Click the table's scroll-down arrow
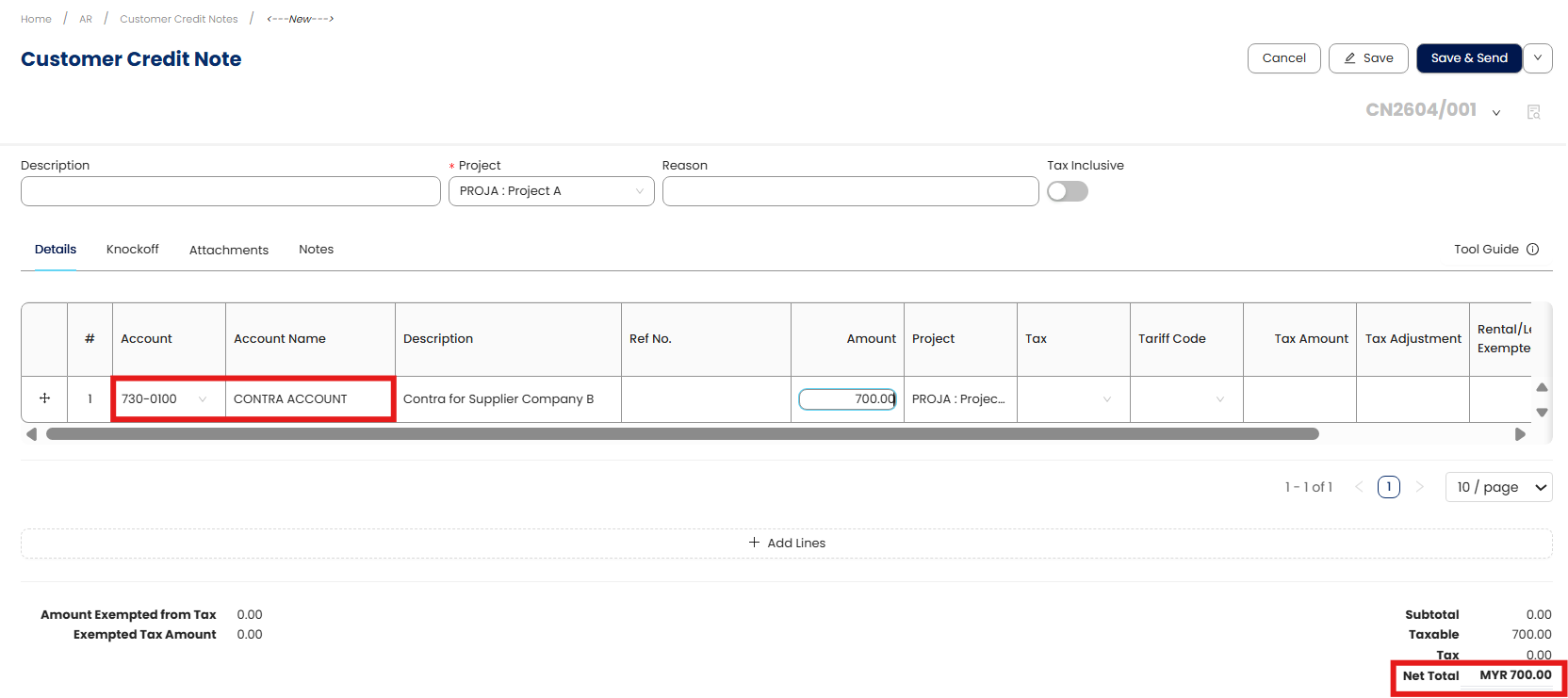The height and width of the screenshot is (698, 1568). point(1542,412)
